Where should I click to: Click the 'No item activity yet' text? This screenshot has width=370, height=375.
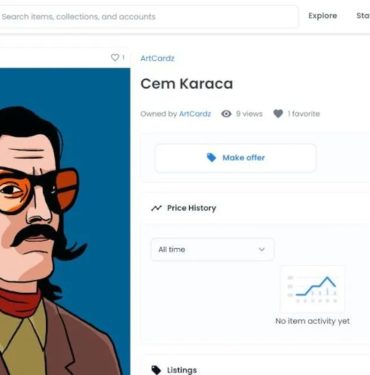click(313, 321)
